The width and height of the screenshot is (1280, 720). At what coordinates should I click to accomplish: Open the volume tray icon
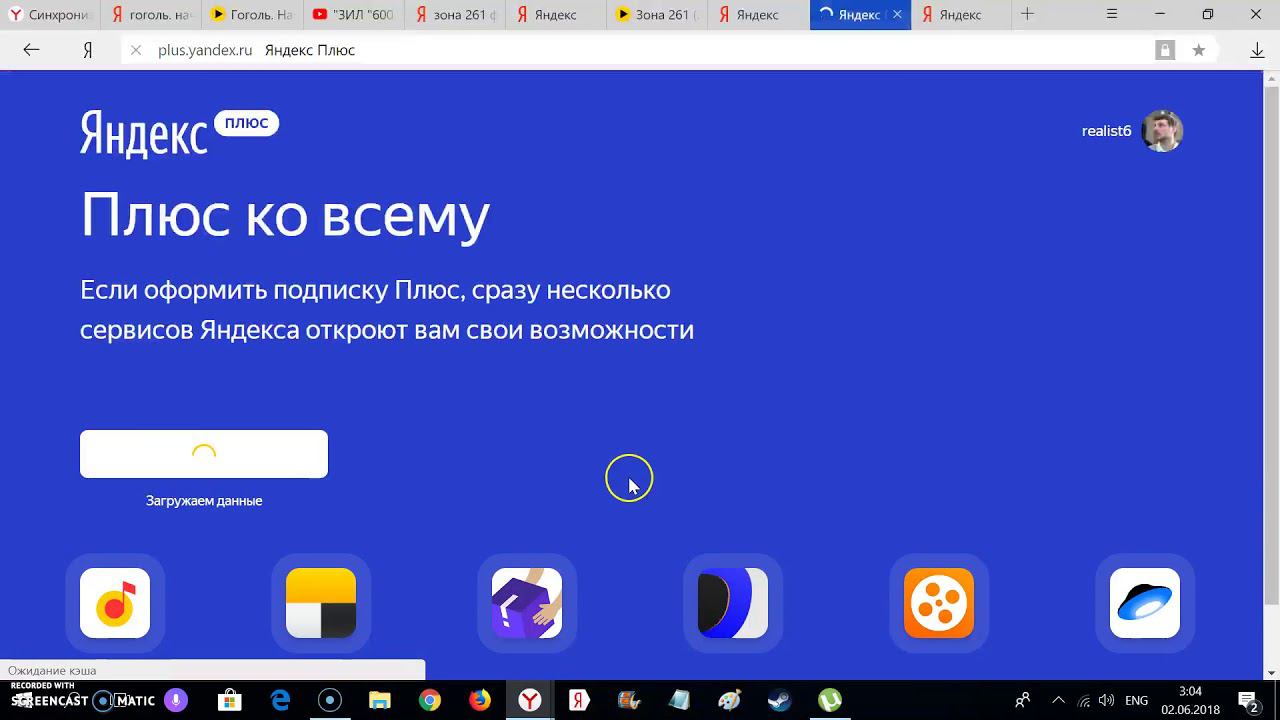click(1106, 700)
